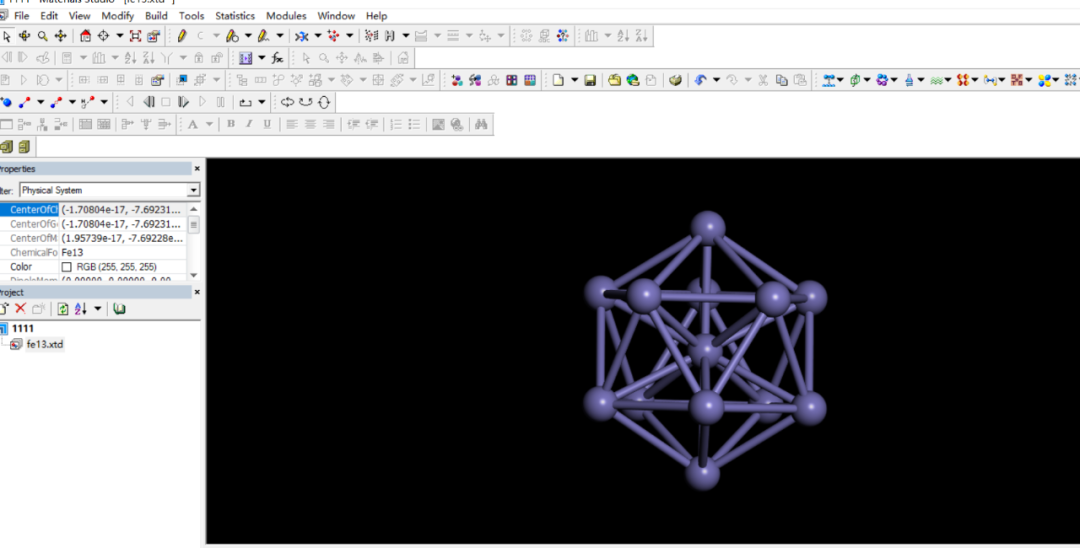
Task: Click the green book icon in Project panel
Action: [x=119, y=309]
